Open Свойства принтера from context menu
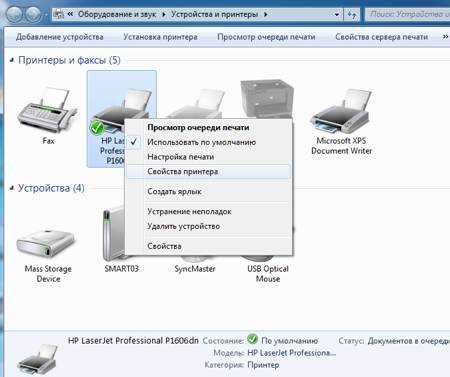Image resolution: width=450 pixels, height=377 pixels. 208,172
